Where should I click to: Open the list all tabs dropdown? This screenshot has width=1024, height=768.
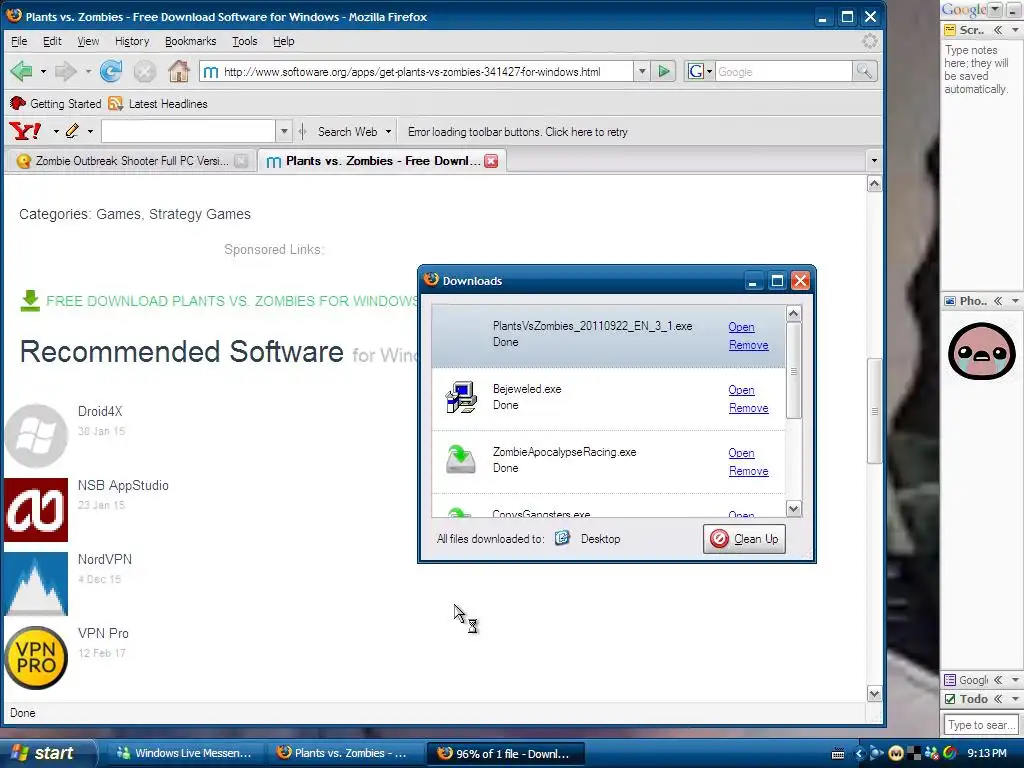point(874,161)
